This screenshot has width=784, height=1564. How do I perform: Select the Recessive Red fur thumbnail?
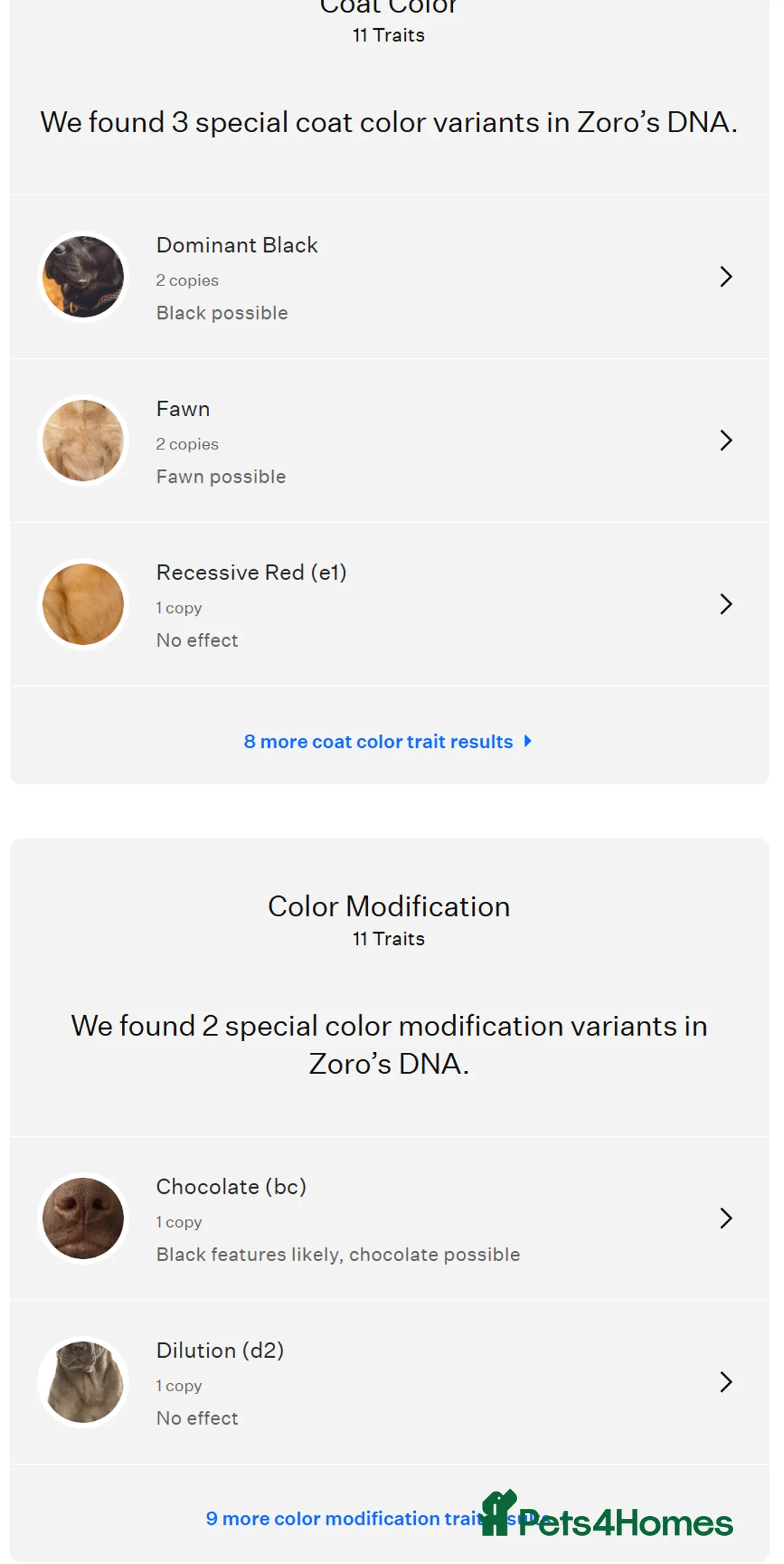click(83, 604)
